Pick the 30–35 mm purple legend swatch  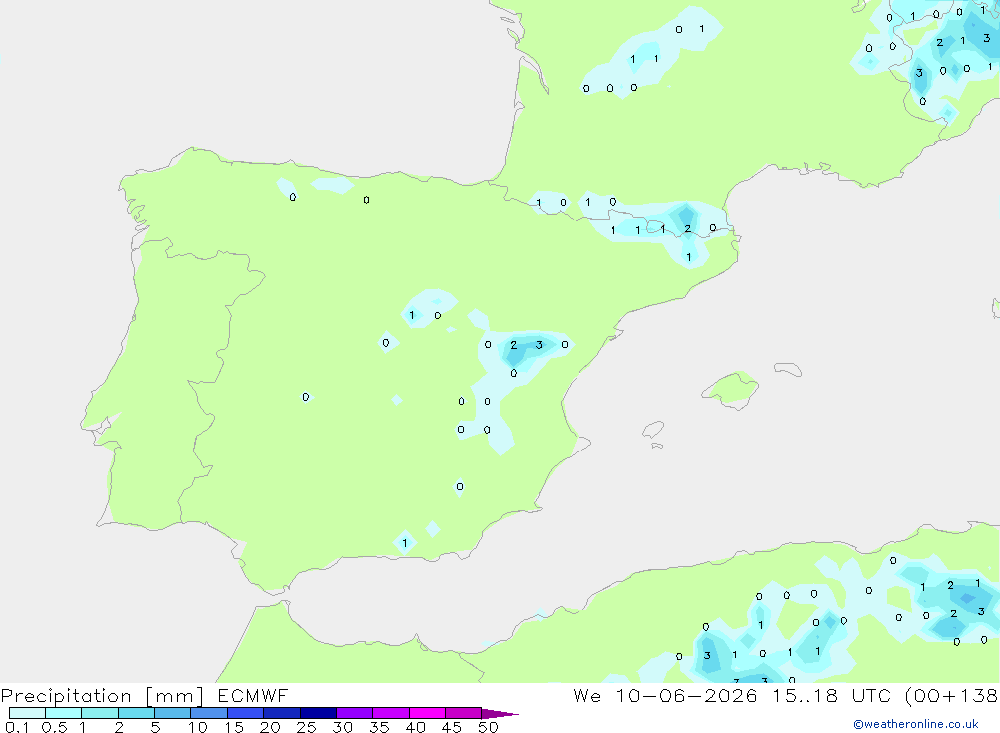[355, 713]
